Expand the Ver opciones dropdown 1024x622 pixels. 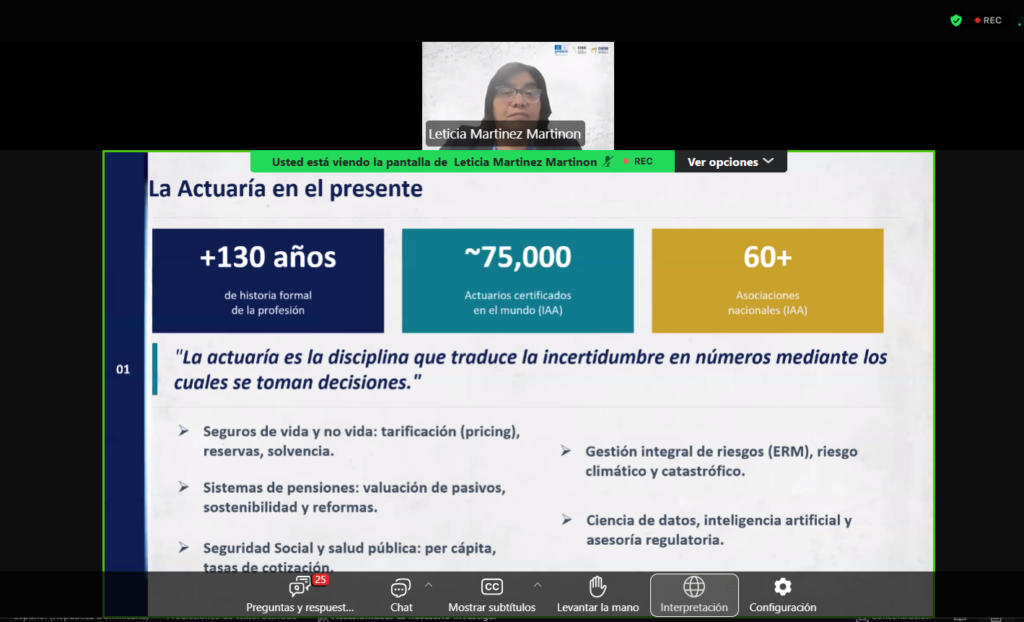[x=730, y=161]
